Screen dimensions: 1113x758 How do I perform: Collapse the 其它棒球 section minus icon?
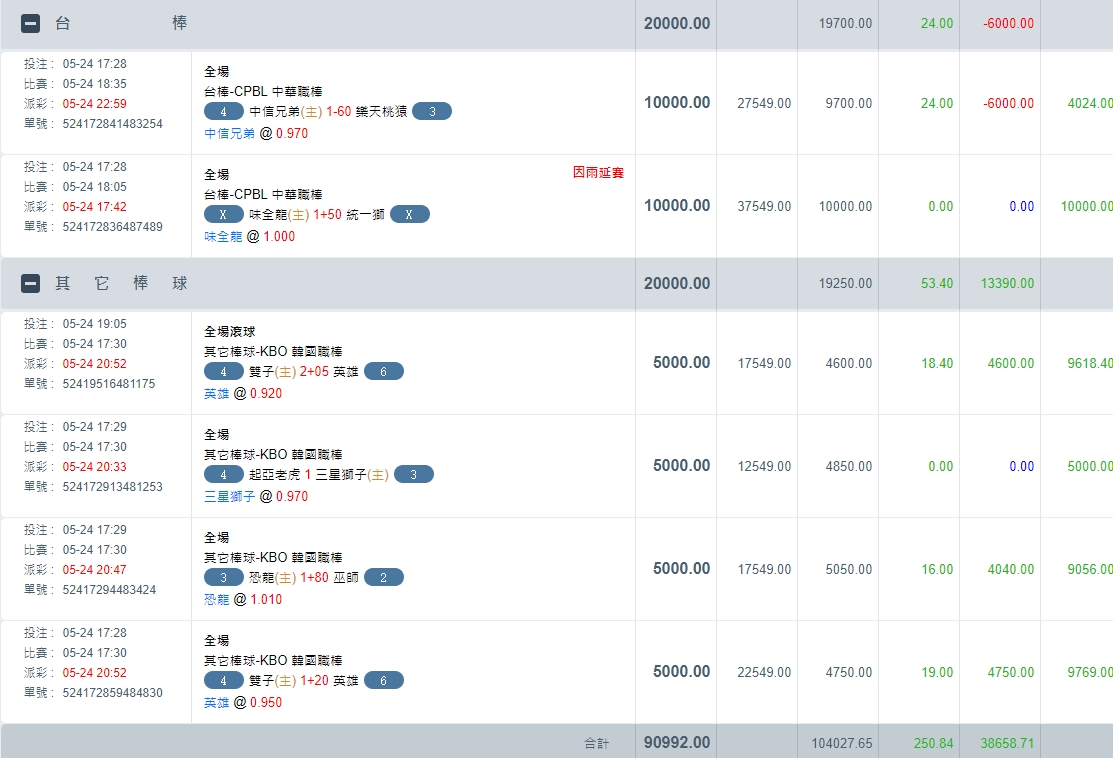pos(31,284)
